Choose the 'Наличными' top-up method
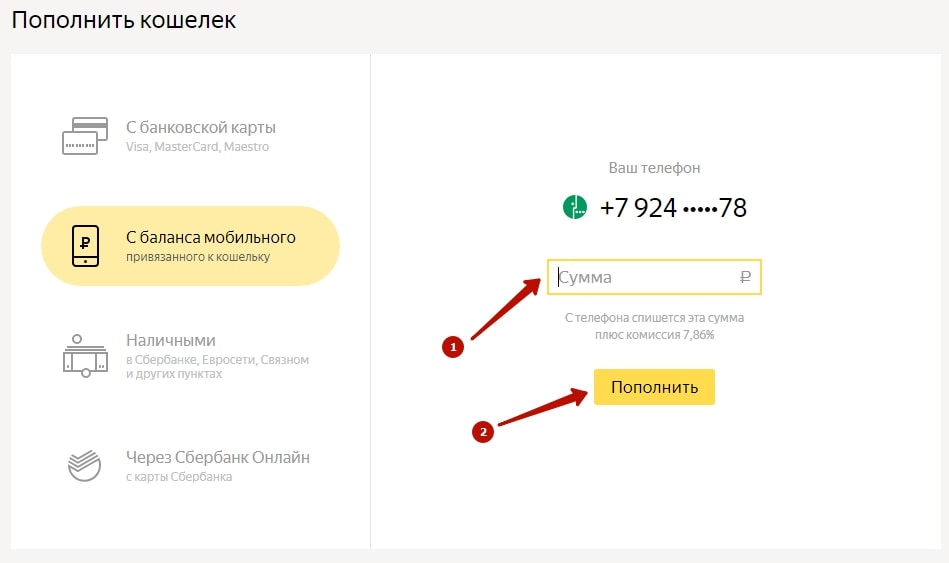The width and height of the screenshot is (949, 563). [x=170, y=340]
